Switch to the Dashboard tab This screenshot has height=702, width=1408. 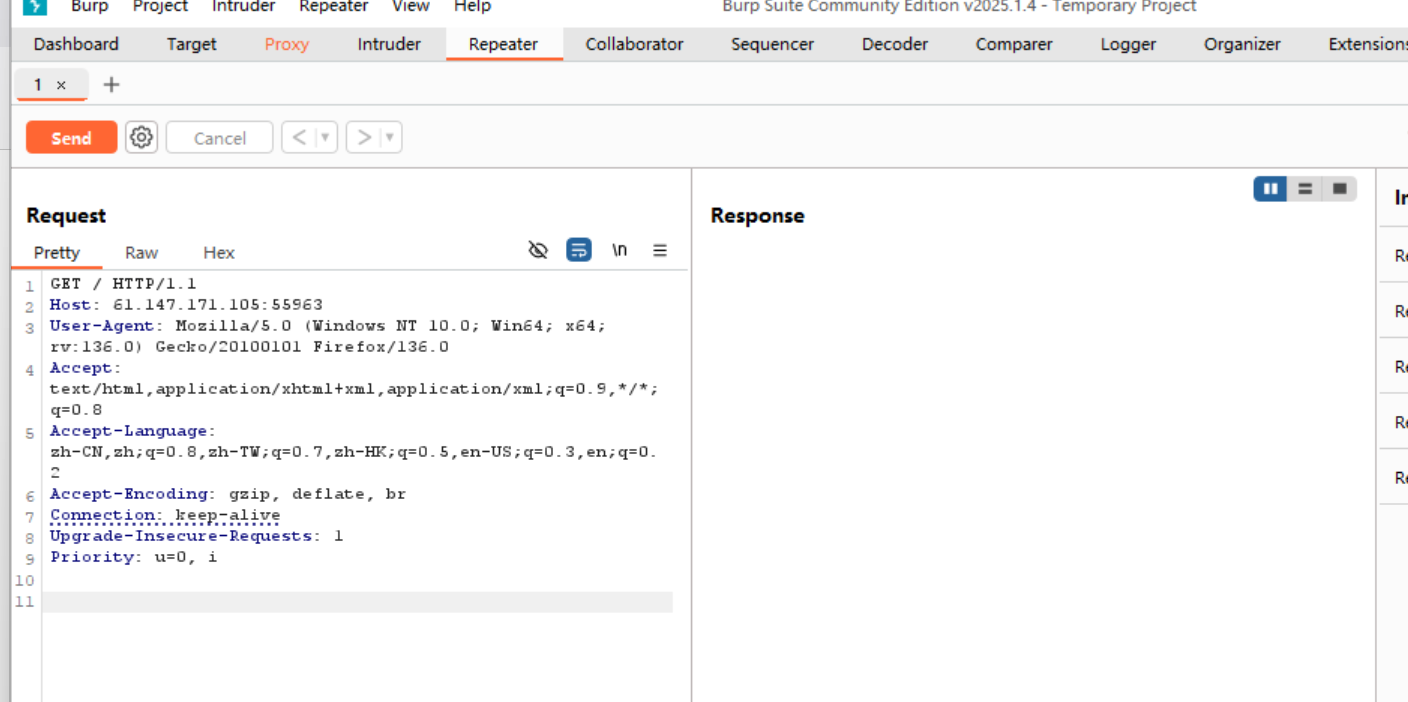[76, 44]
